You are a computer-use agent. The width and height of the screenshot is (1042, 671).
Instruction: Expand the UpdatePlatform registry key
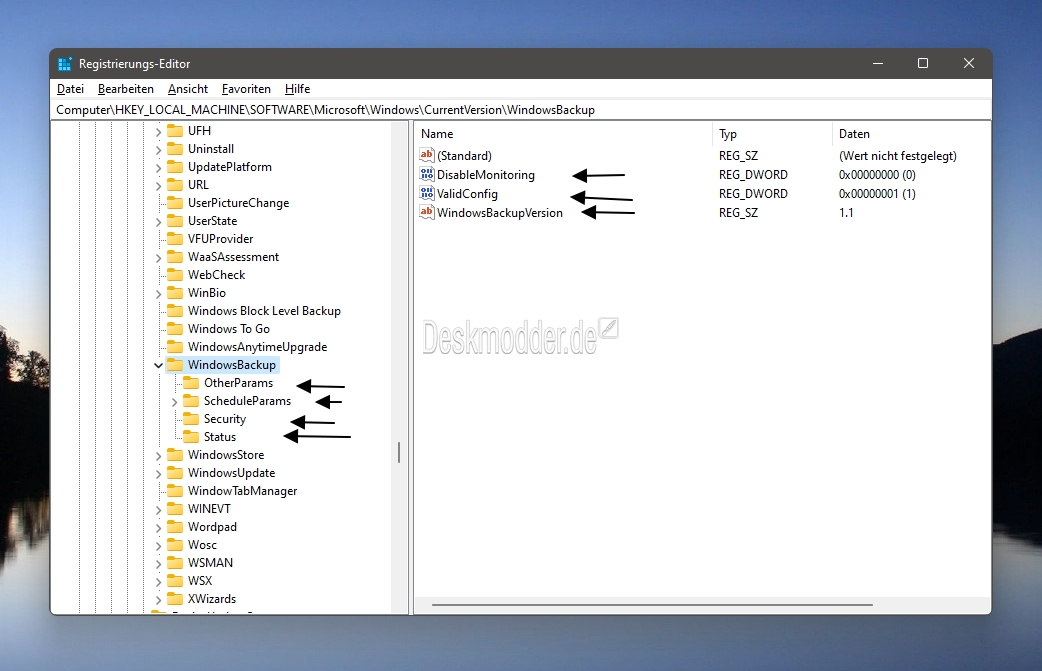[158, 167]
